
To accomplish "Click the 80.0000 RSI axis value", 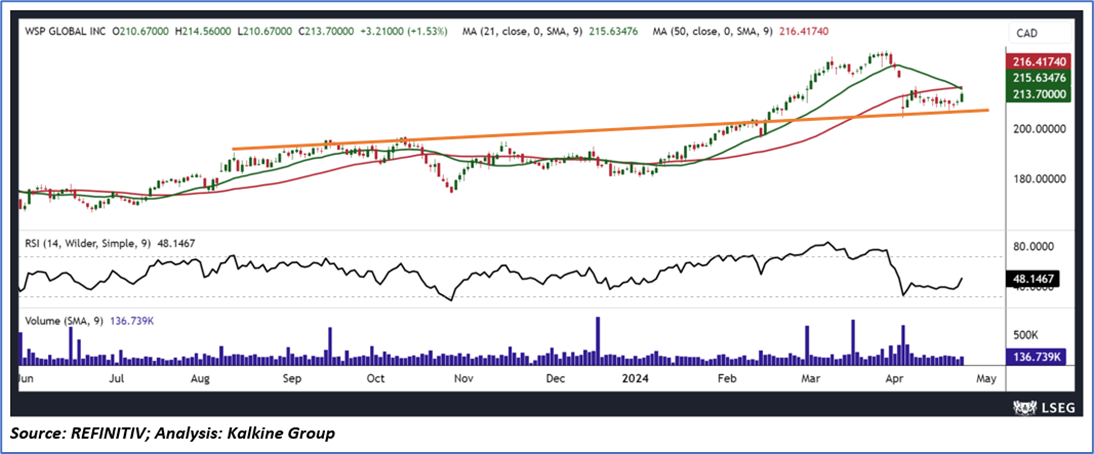I will pyautogui.click(x=1034, y=246).
